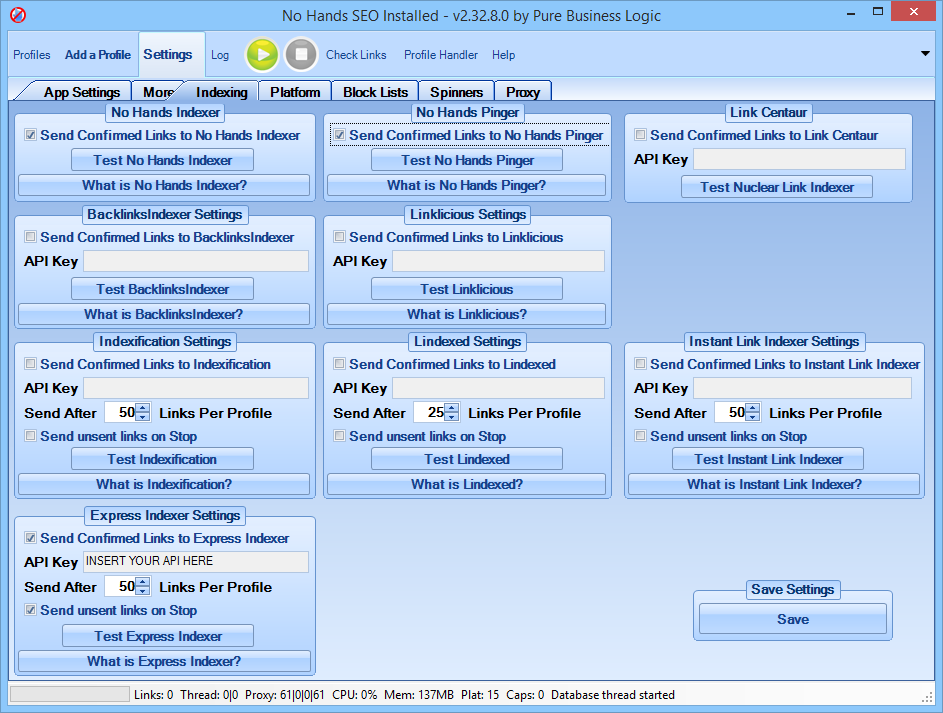Uncheck Send Confirmed Links to No Hands Indexer
This screenshot has height=713, width=943.
coord(30,135)
